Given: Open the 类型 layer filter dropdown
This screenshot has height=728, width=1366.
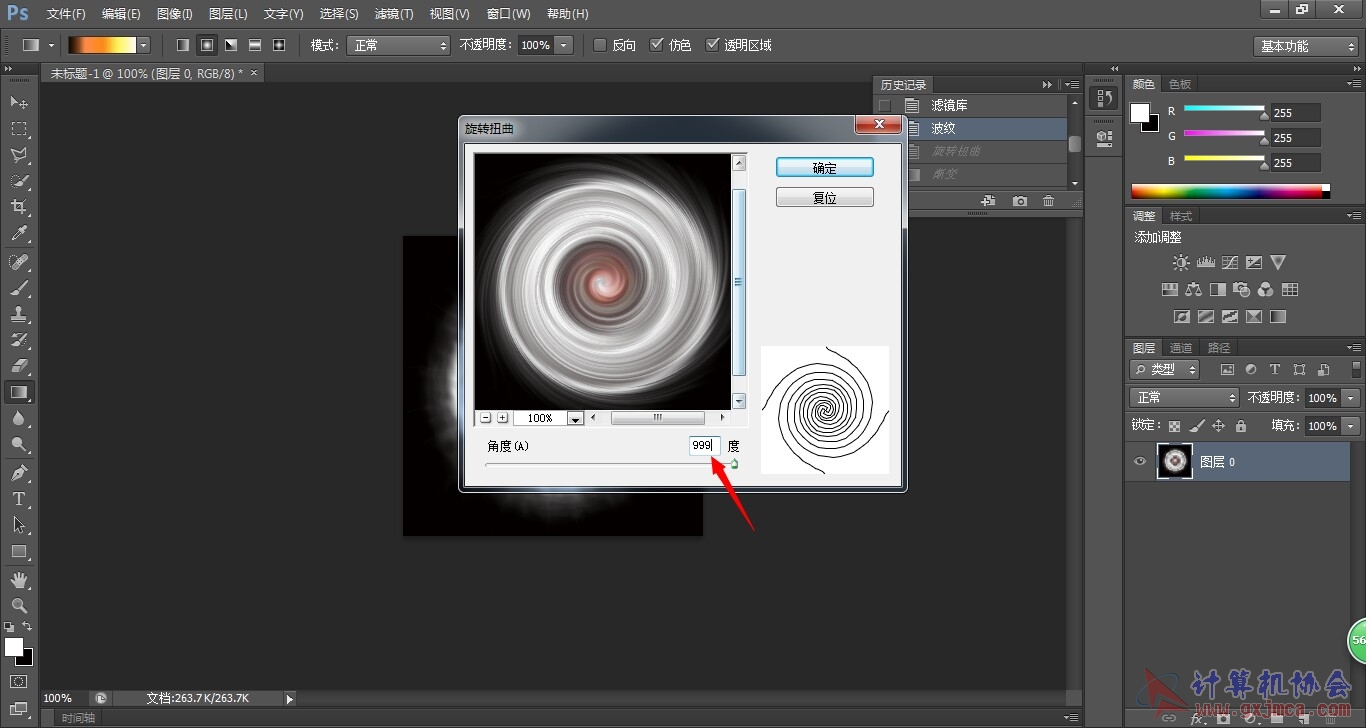Looking at the screenshot, I should tap(1165, 369).
